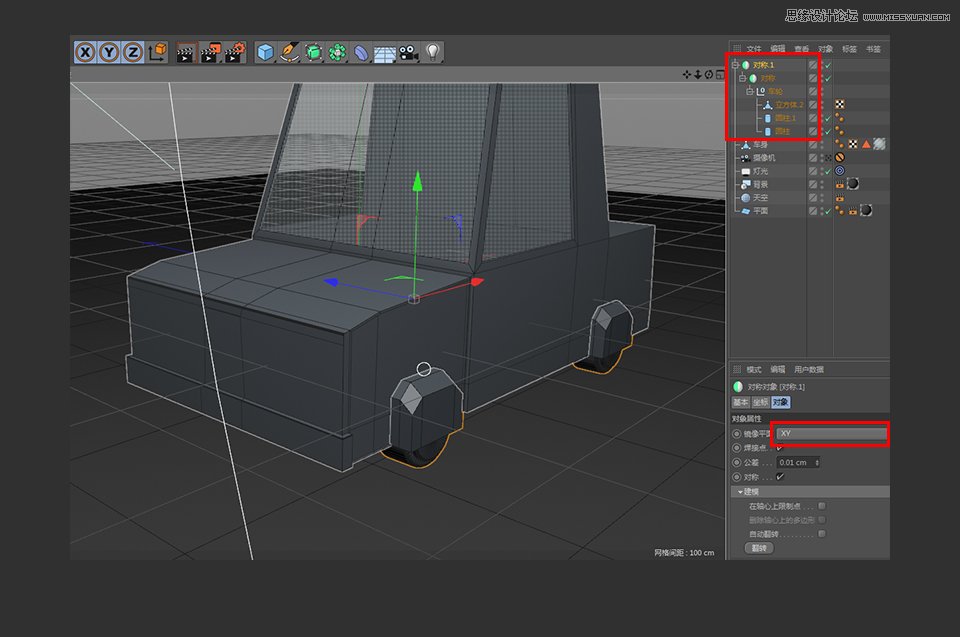
Task: Open the Cube primitive tool icon
Action: [264, 52]
